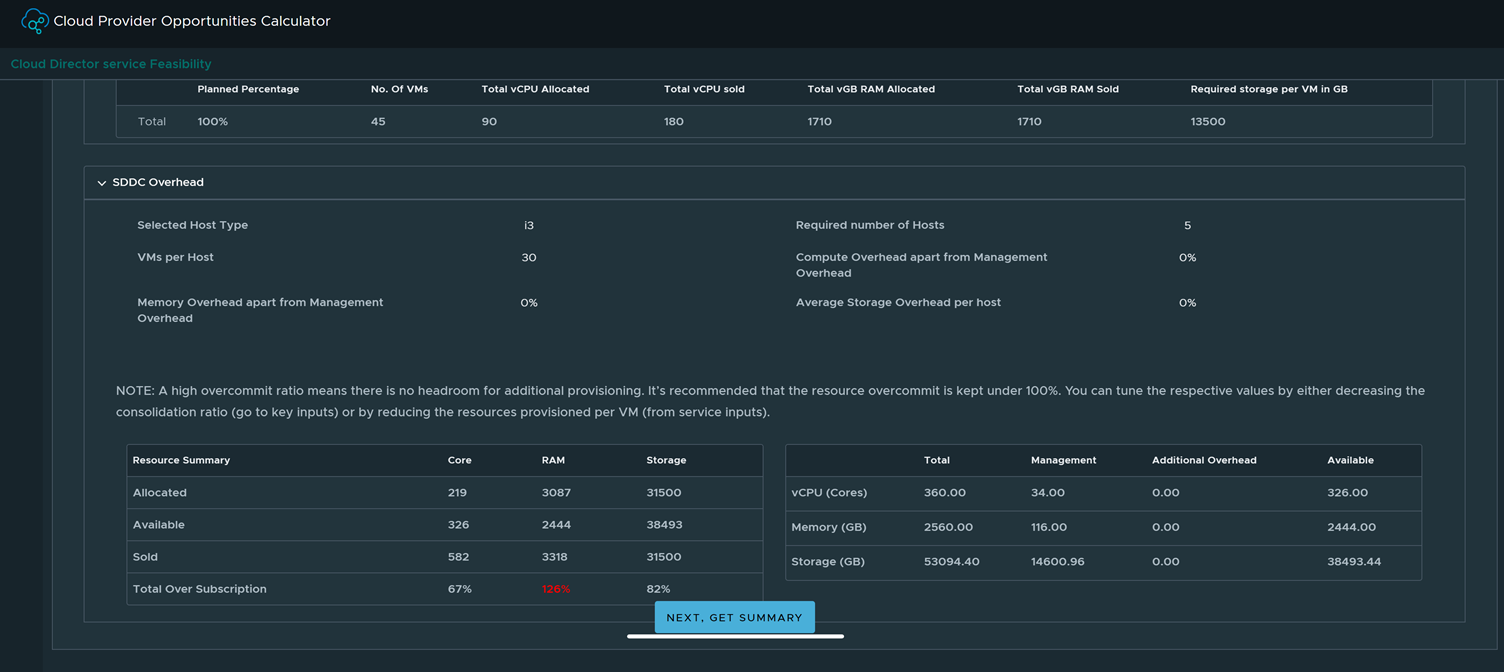Click Cloud Provider Opportunities Calculator title
This screenshot has height=672, width=1504.
[x=191, y=21]
